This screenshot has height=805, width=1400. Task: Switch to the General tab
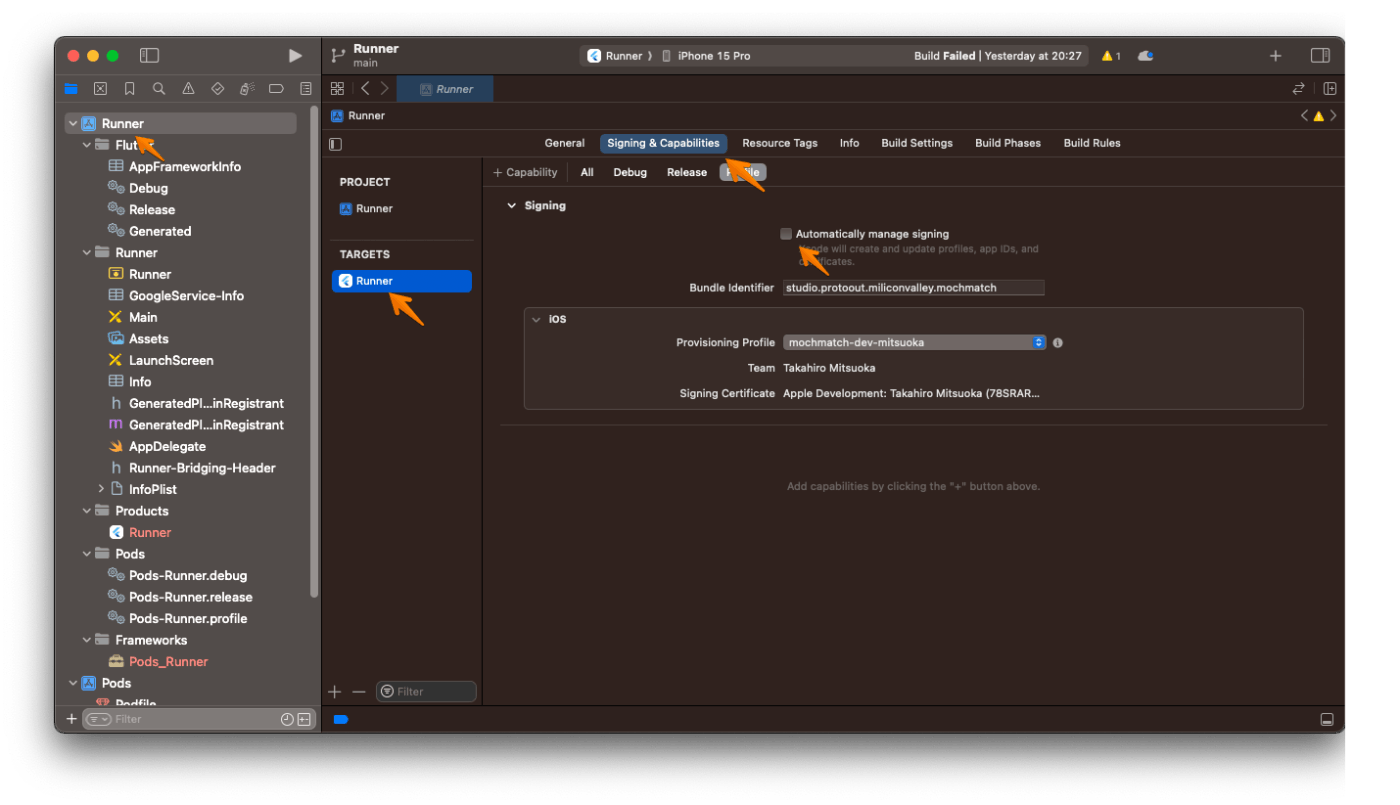(x=565, y=144)
